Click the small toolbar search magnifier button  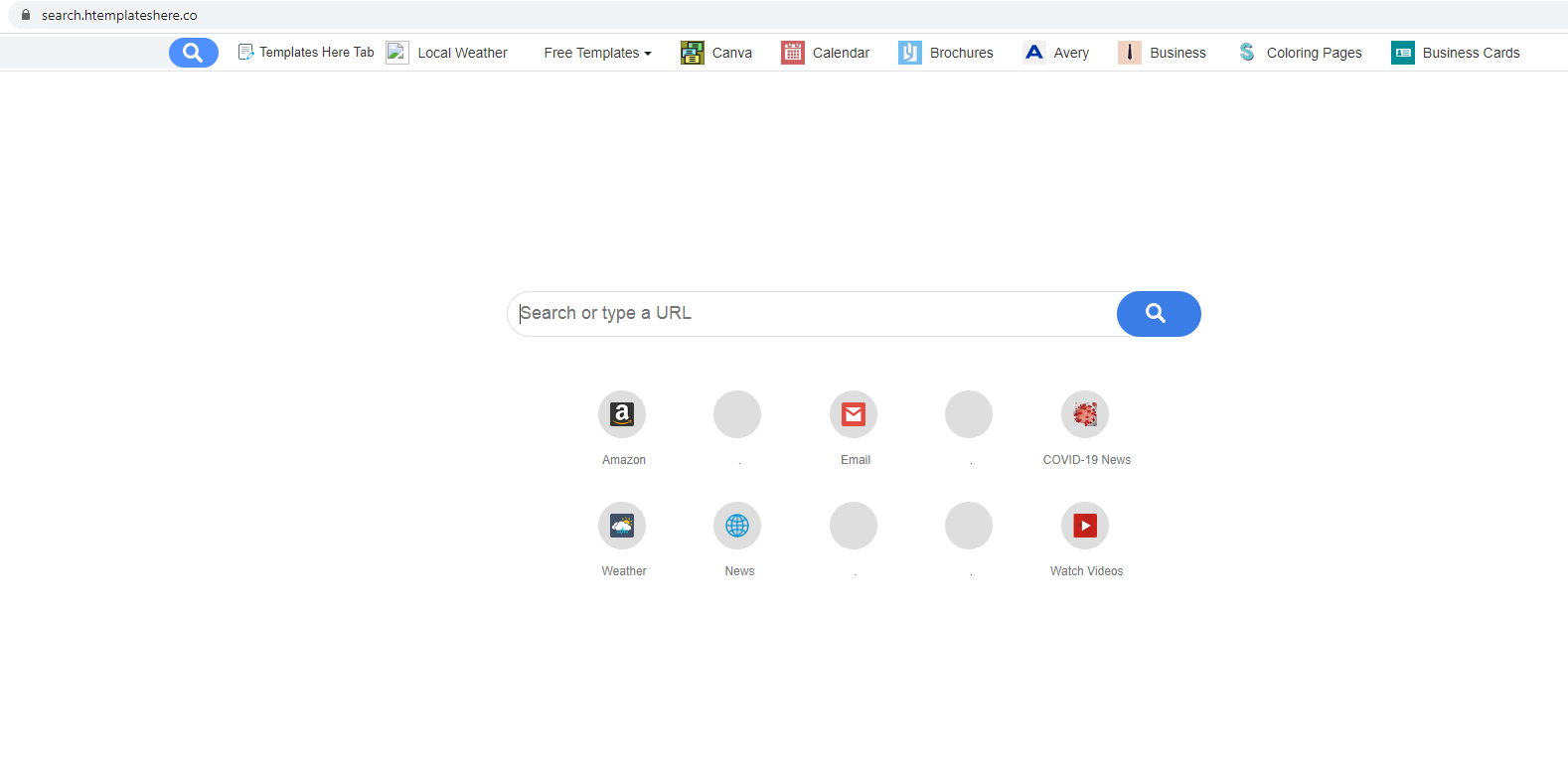pos(193,53)
